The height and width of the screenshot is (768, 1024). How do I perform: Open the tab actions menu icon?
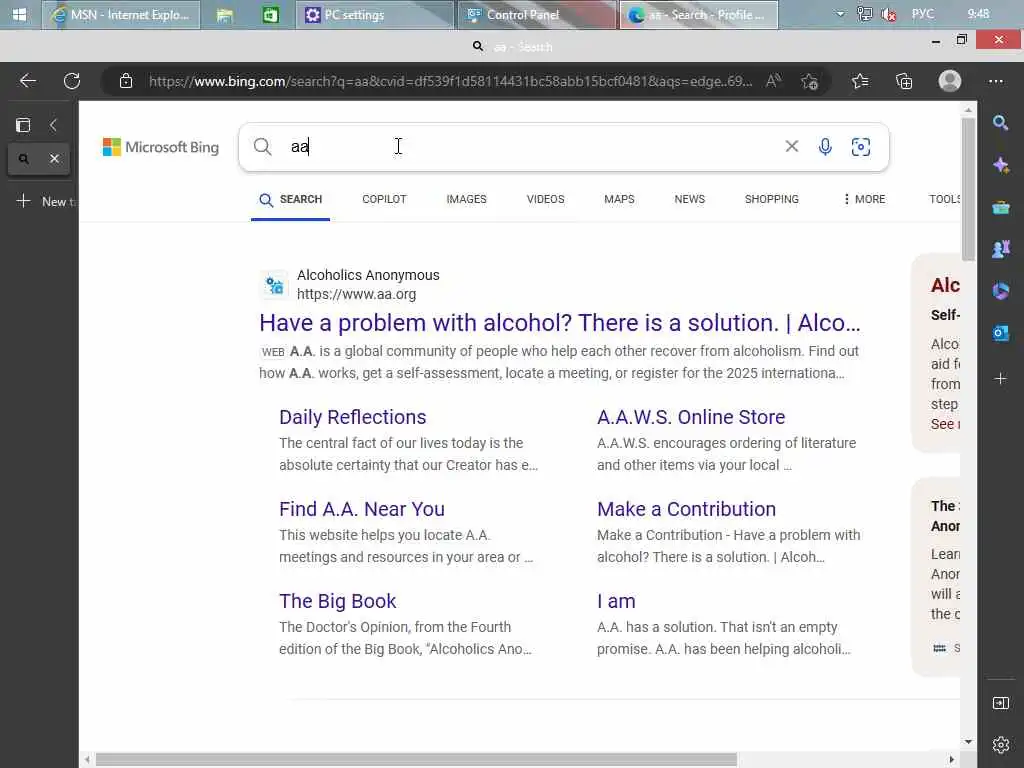23,125
